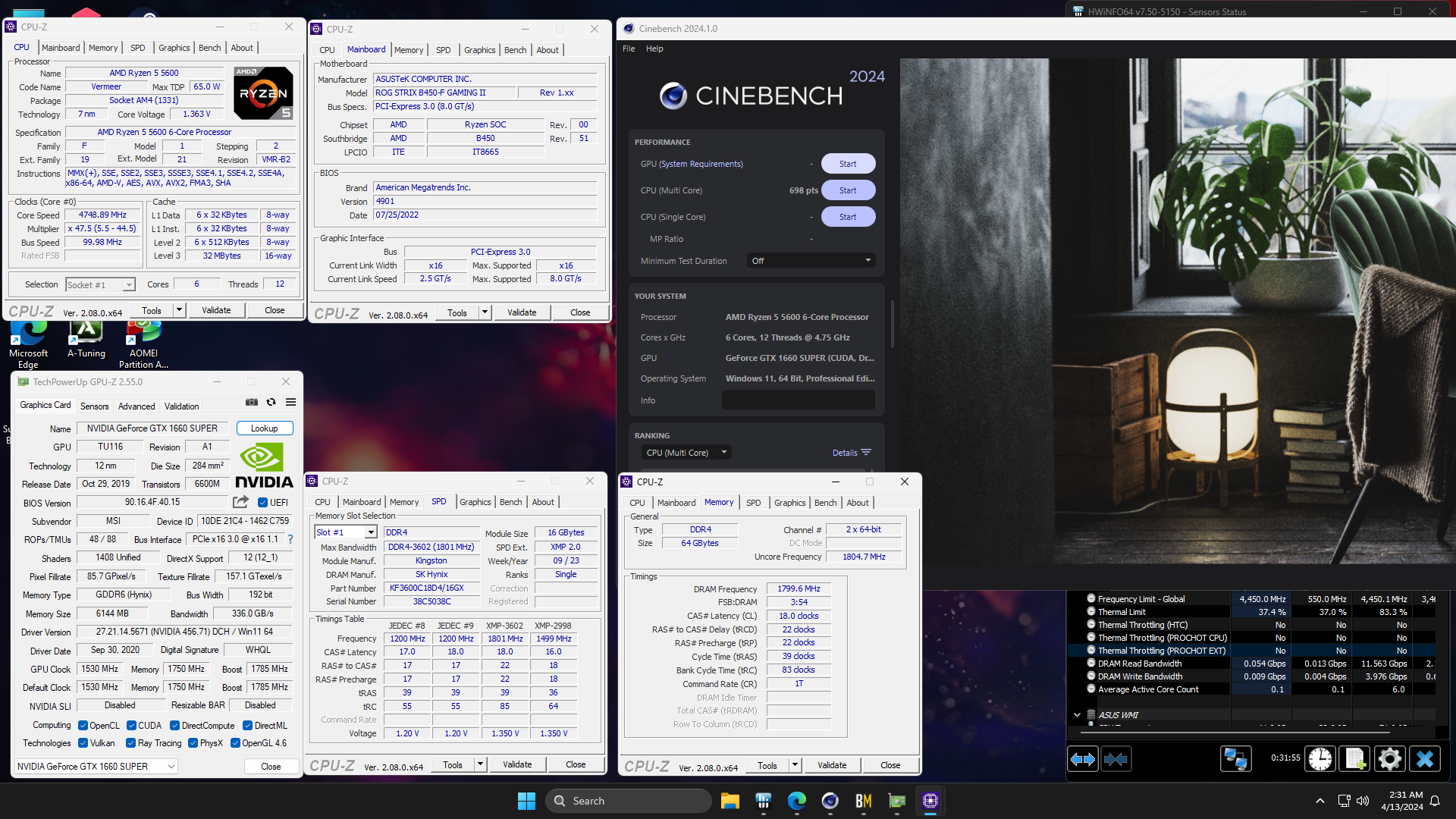Toggle OpenCL checkbox in GPU-Z
Screen dimensions: 1456x819
click(x=83, y=726)
